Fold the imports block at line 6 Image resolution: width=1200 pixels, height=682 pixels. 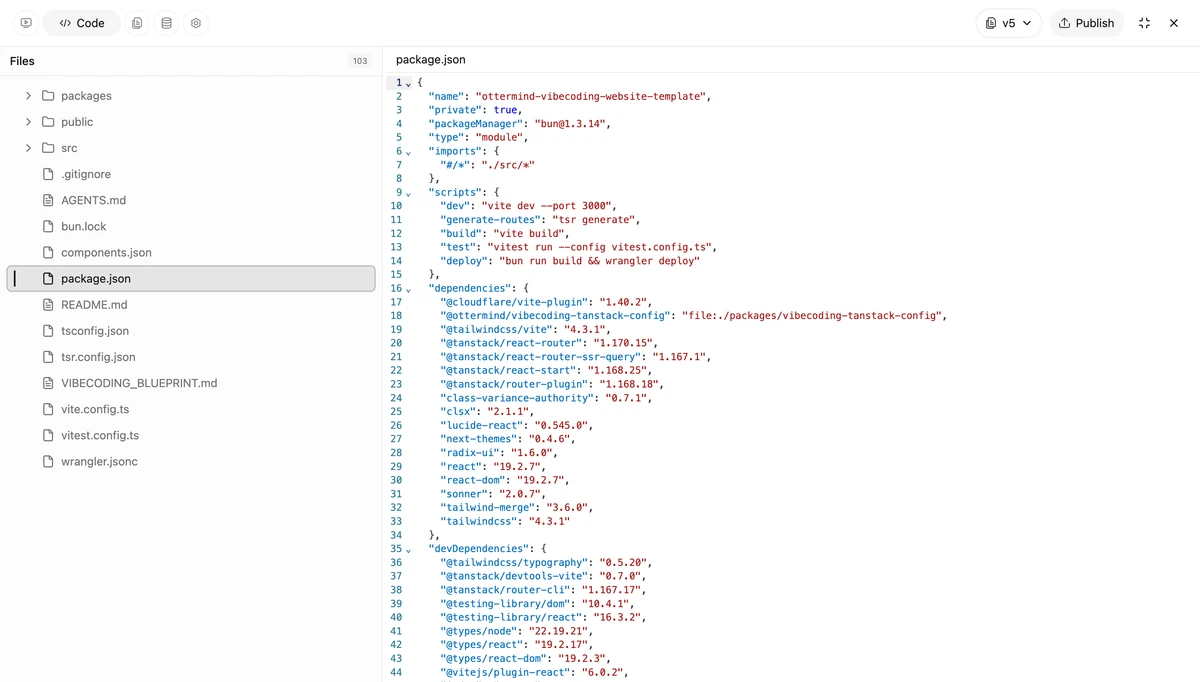408,152
